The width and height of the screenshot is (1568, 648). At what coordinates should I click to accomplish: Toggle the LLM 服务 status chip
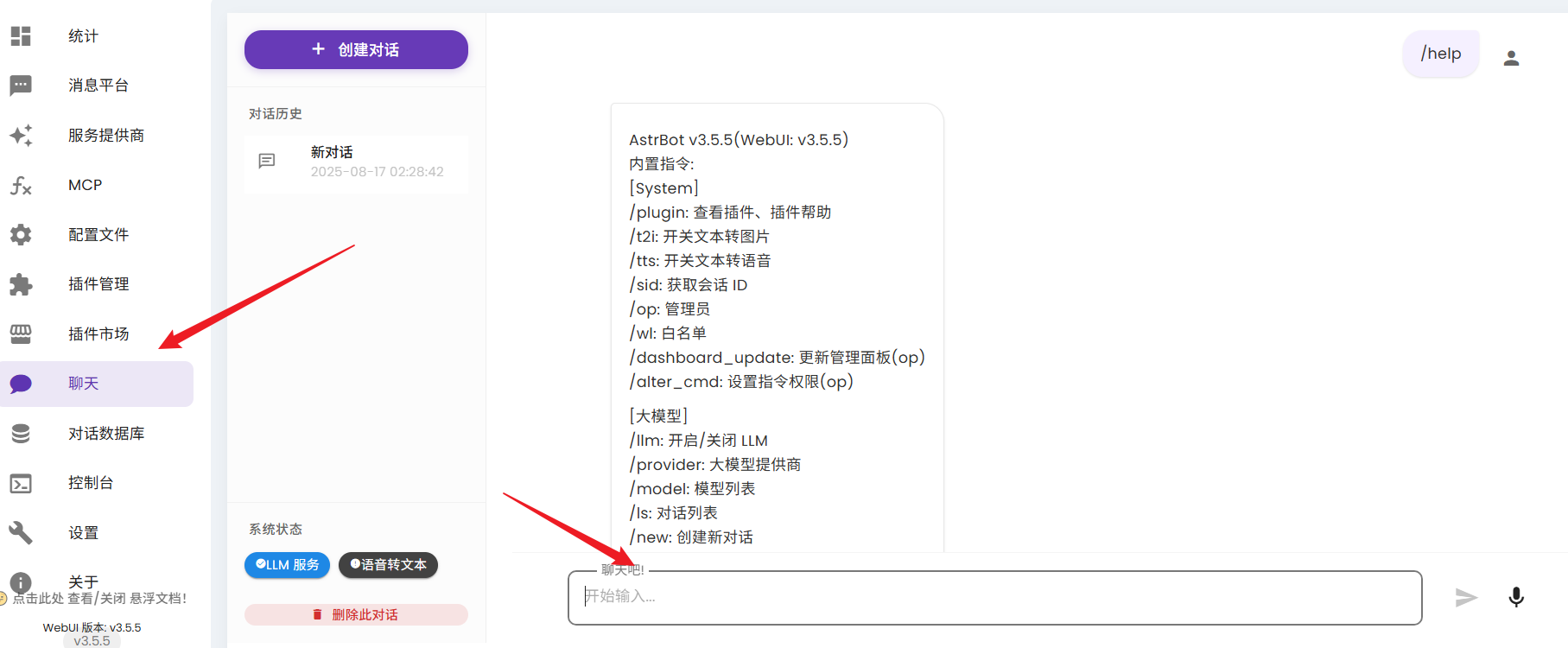pyautogui.click(x=287, y=565)
